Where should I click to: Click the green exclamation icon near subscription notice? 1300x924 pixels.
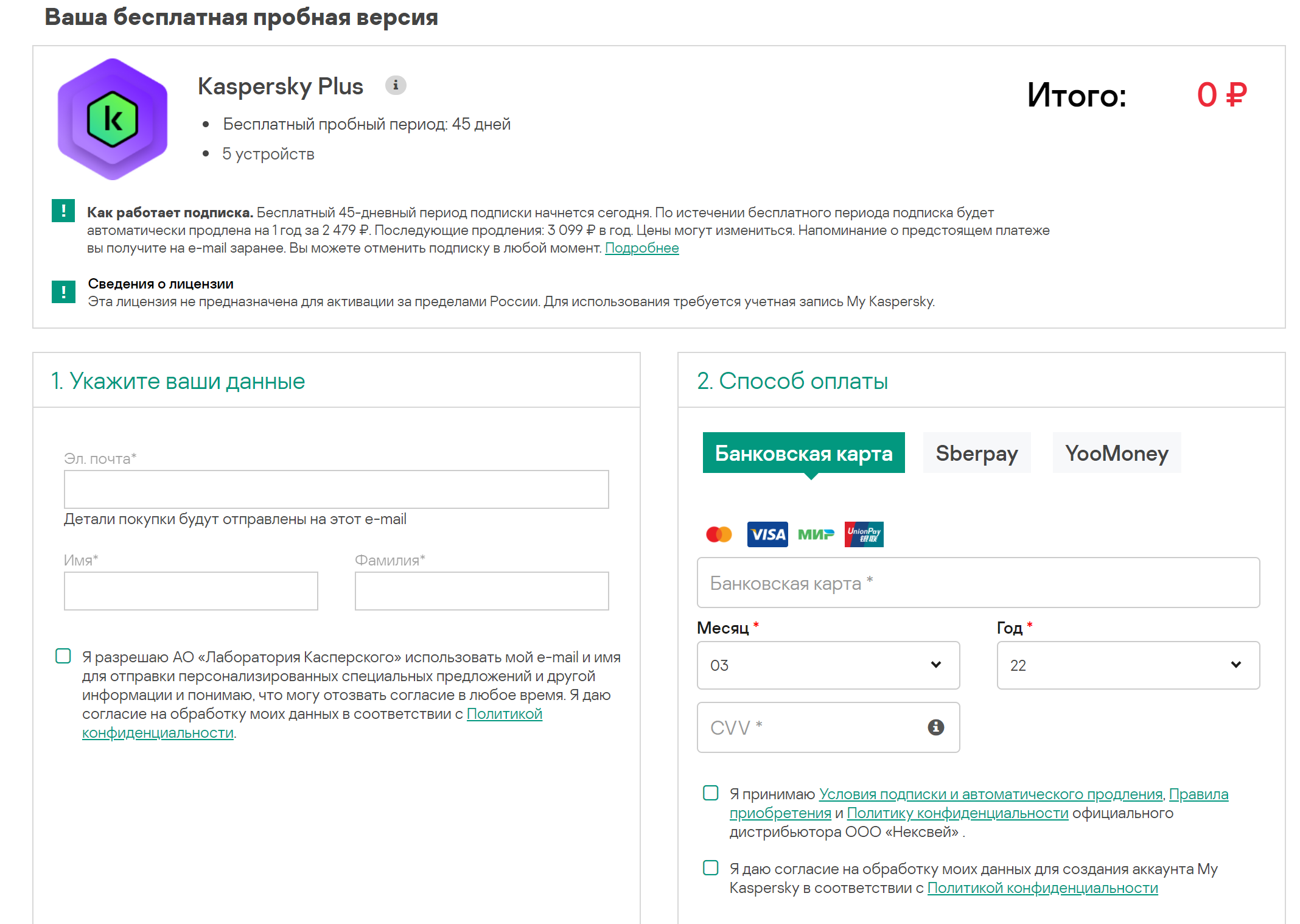(63, 211)
